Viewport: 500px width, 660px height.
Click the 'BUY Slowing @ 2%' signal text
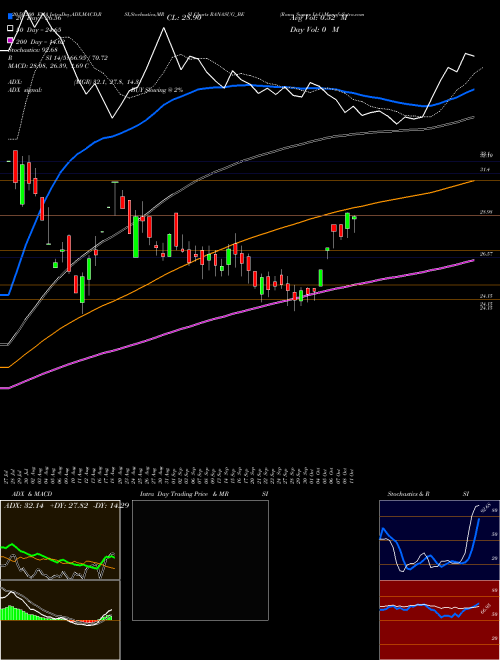point(157,90)
